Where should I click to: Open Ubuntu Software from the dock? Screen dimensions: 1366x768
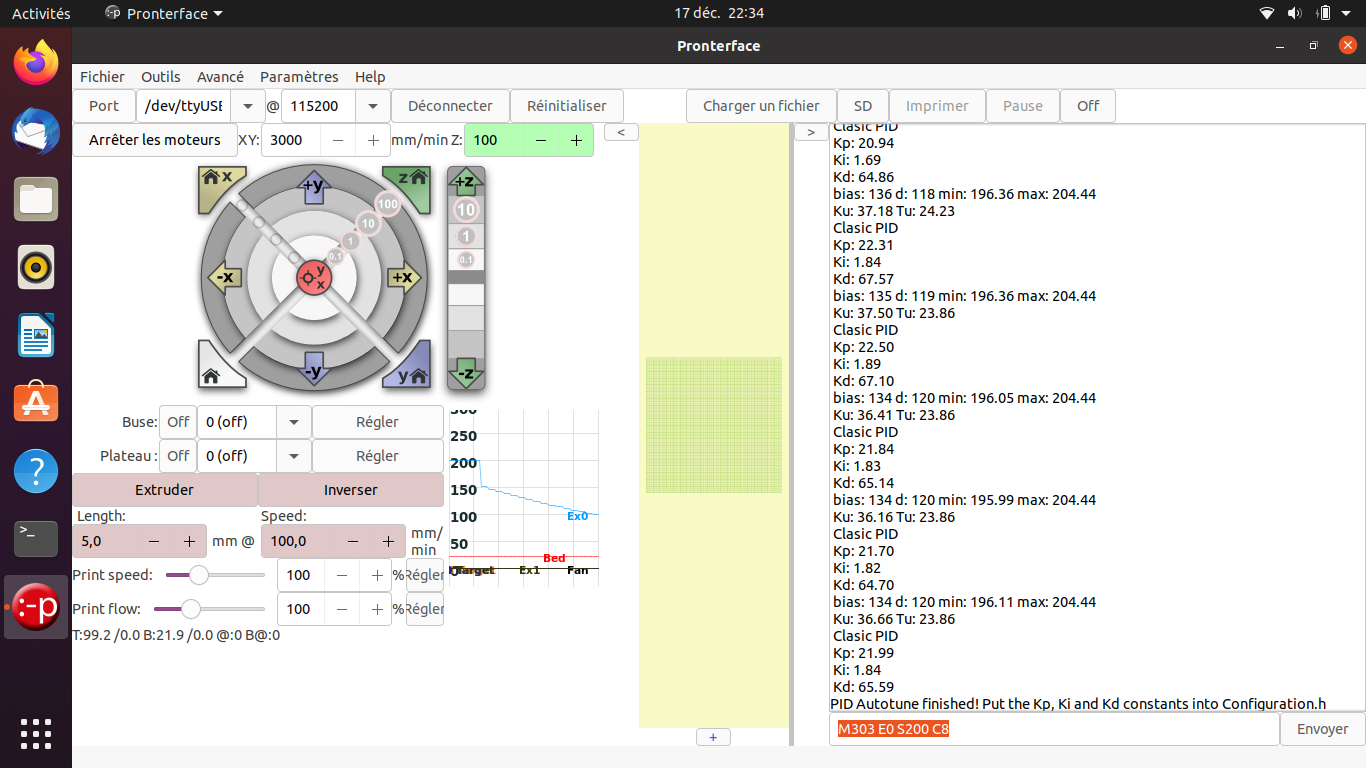pyautogui.click(x=36, y=403)
